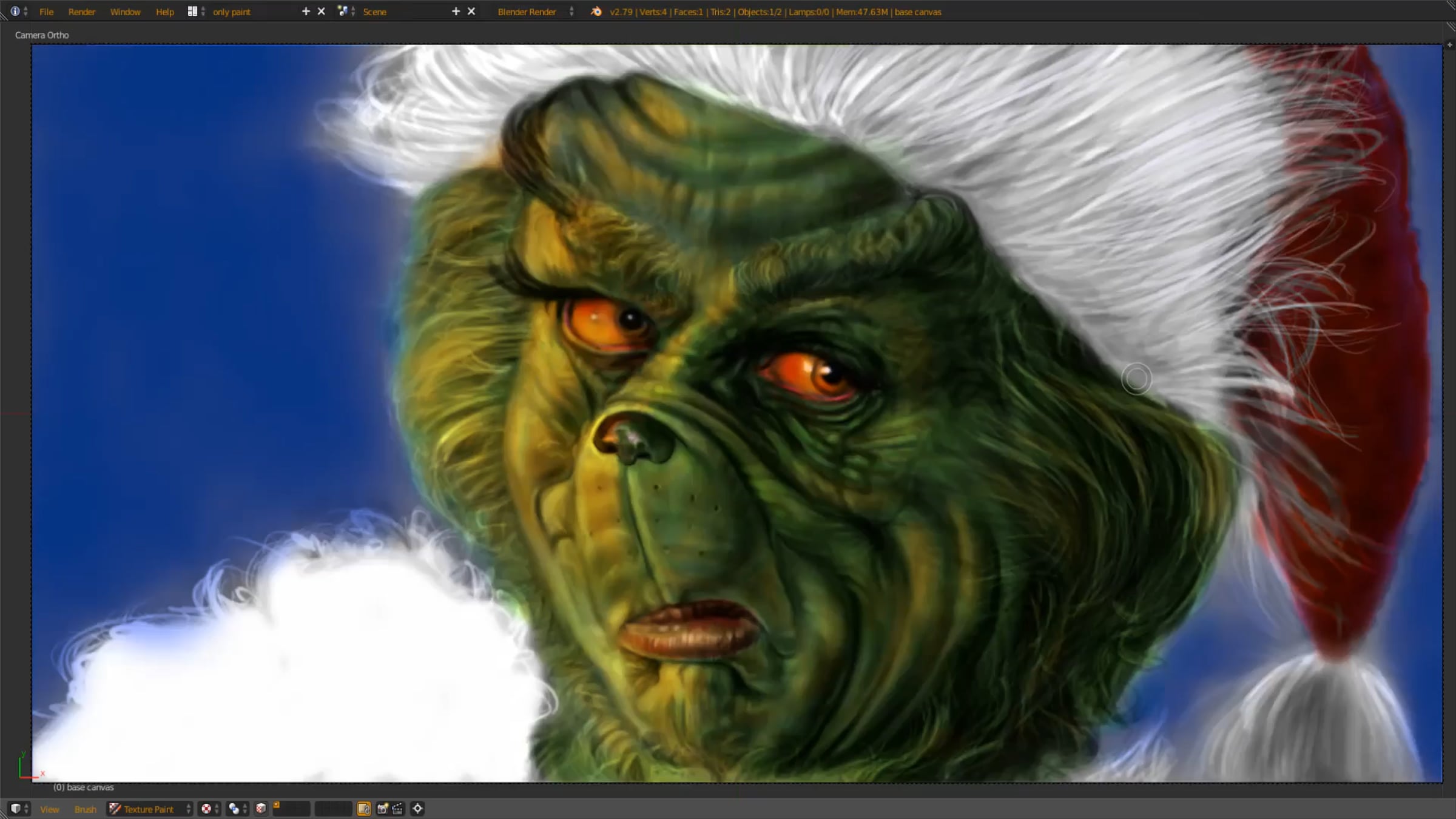Delete the 'only paint' screen layout

(322, 12)
